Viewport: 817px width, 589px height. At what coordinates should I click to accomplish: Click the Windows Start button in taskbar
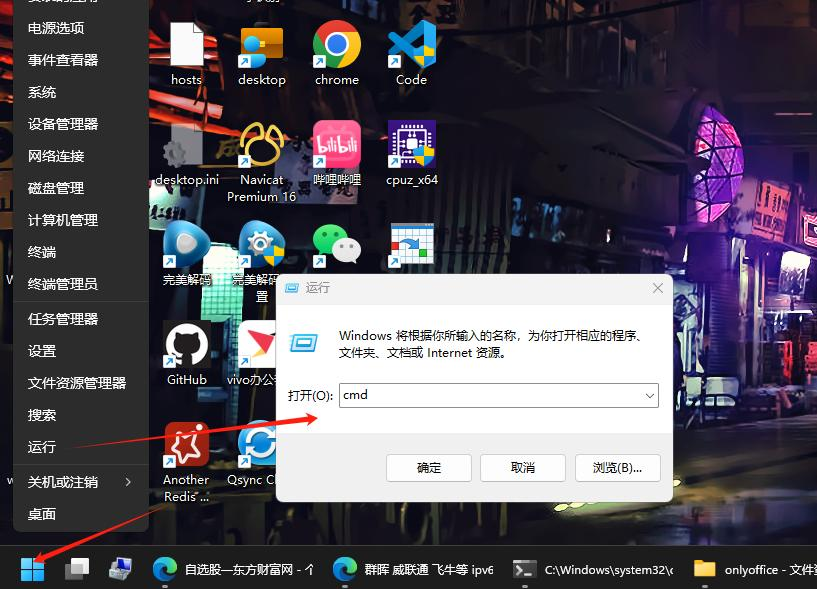(32, 569)
